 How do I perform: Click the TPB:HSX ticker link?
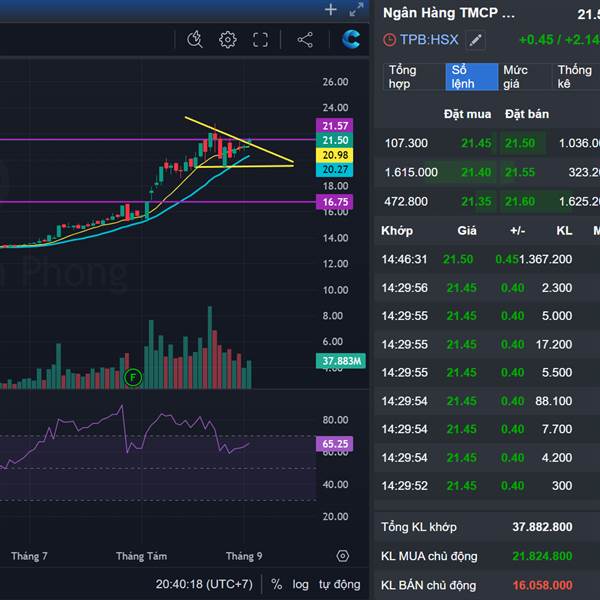tap(429, 39)
